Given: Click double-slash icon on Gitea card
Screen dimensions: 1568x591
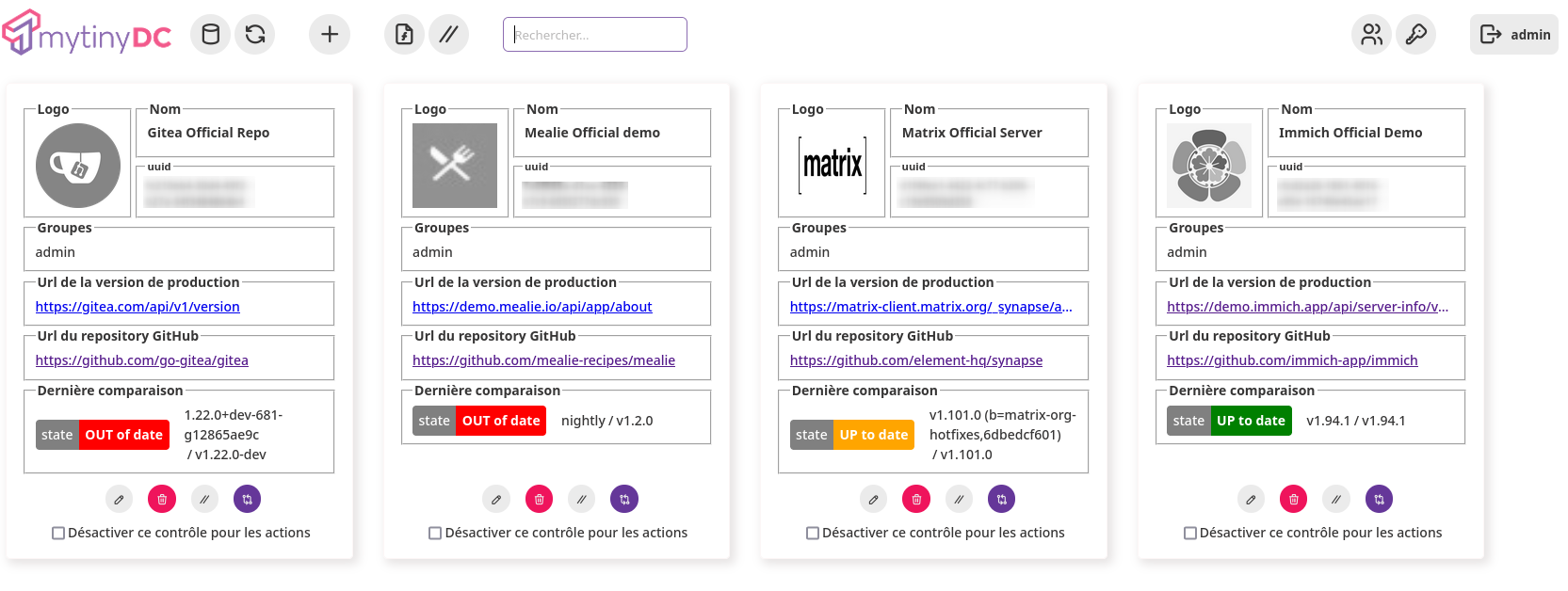Looking at the screenshot, I should [x=204, y=499].
